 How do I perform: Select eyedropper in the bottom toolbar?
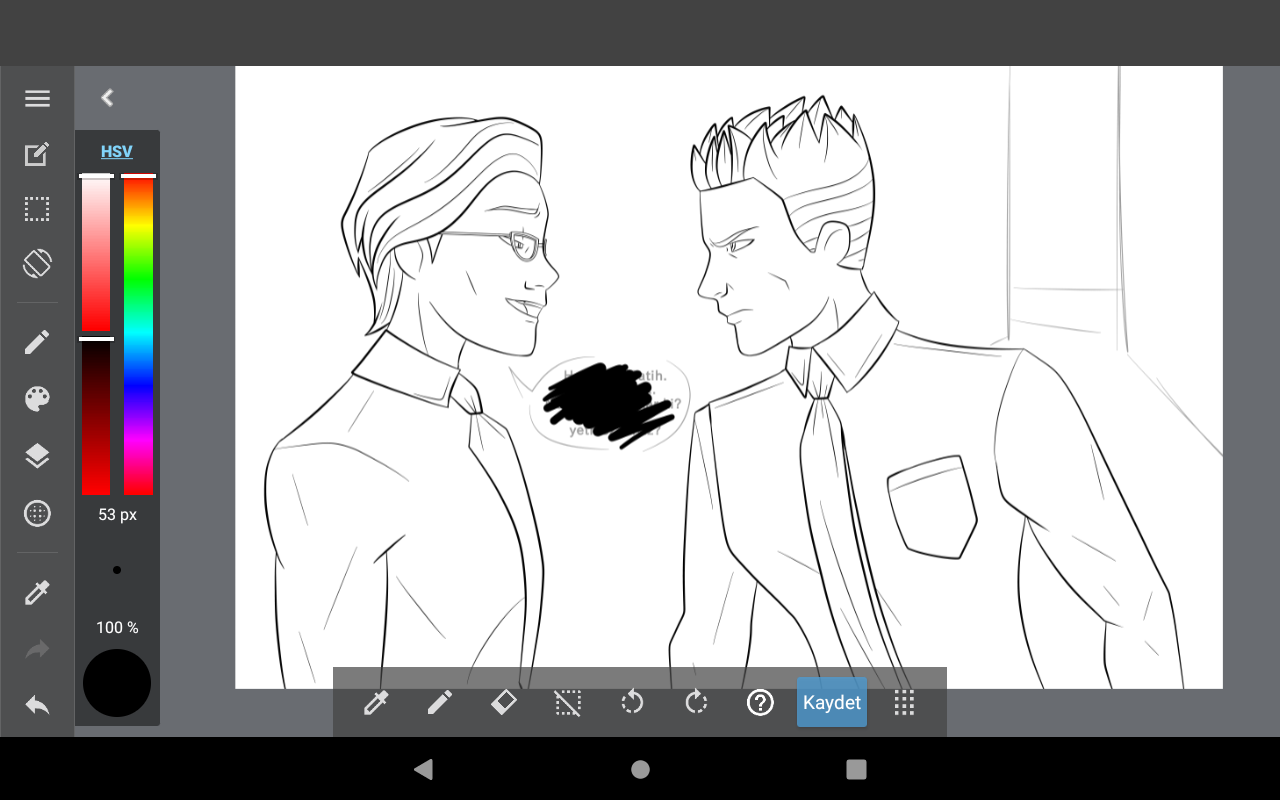(375, 703)
